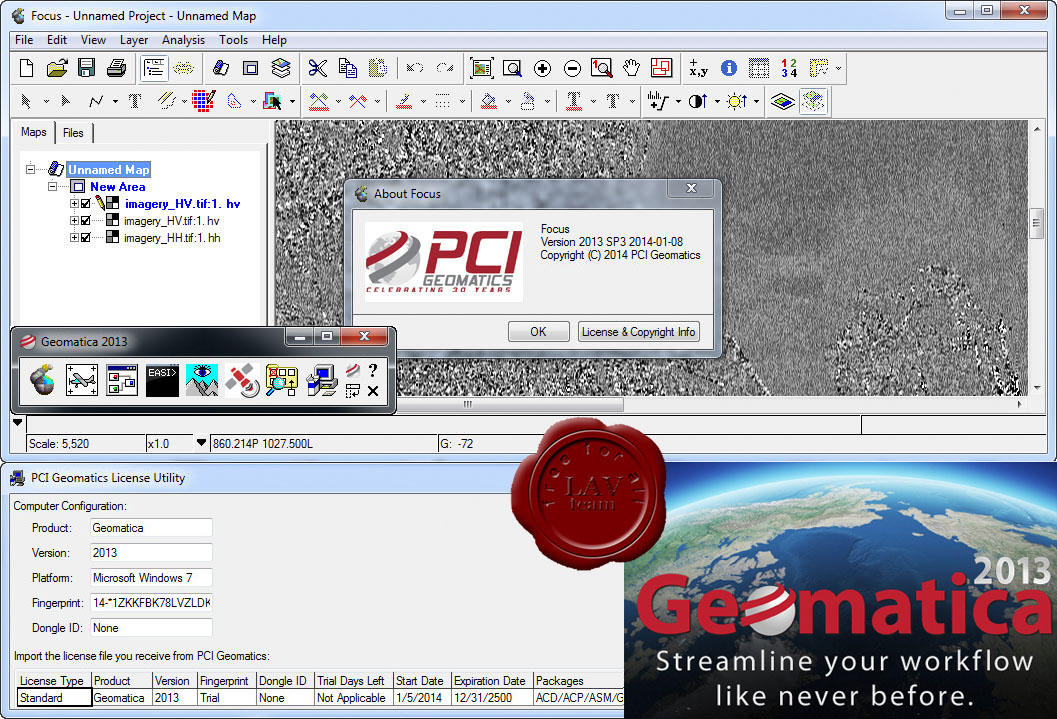Open the Help menu
Screen dimensions: 1057x719
point(274,40)
